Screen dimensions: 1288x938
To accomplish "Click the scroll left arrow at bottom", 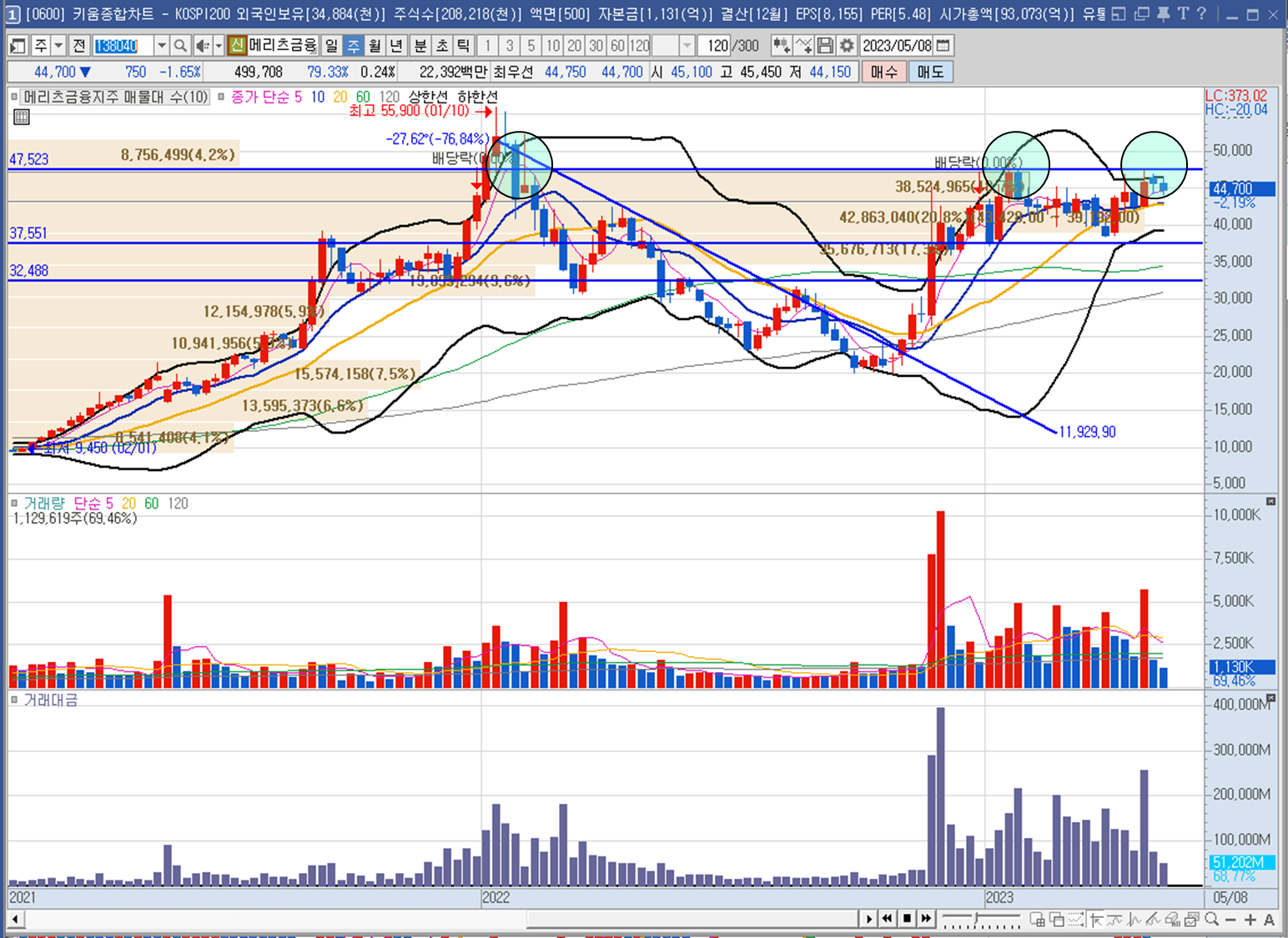I will (x=15, y=920).
